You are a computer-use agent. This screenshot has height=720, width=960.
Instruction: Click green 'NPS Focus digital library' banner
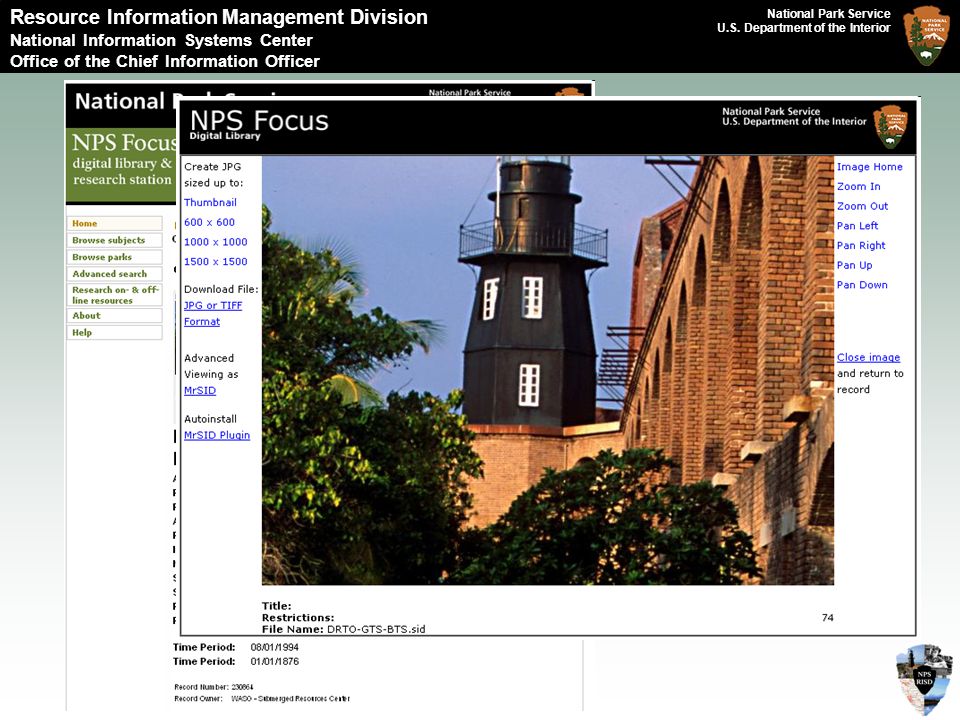(x=121, y=165)
